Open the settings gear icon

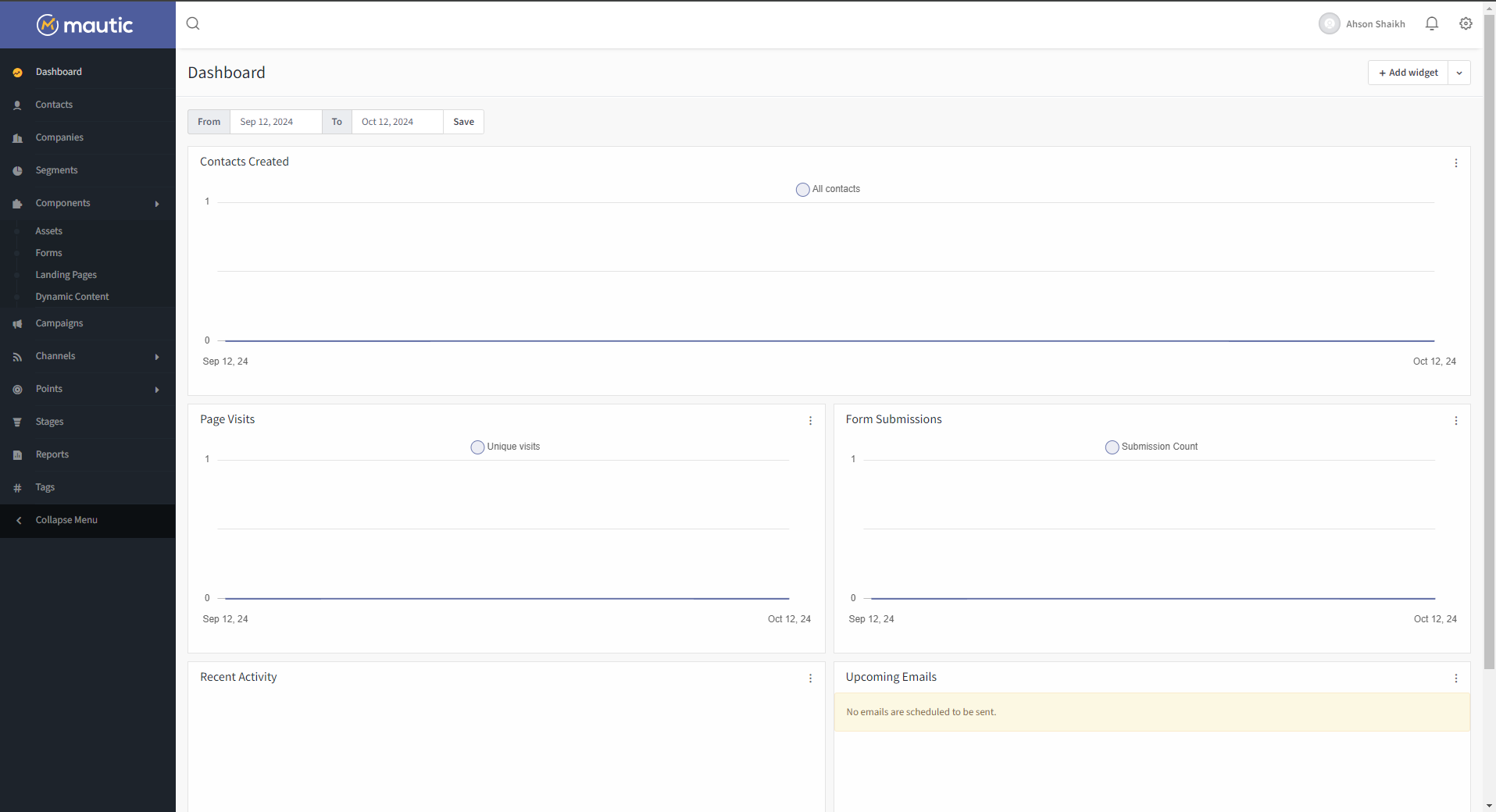pos(1466,23)
